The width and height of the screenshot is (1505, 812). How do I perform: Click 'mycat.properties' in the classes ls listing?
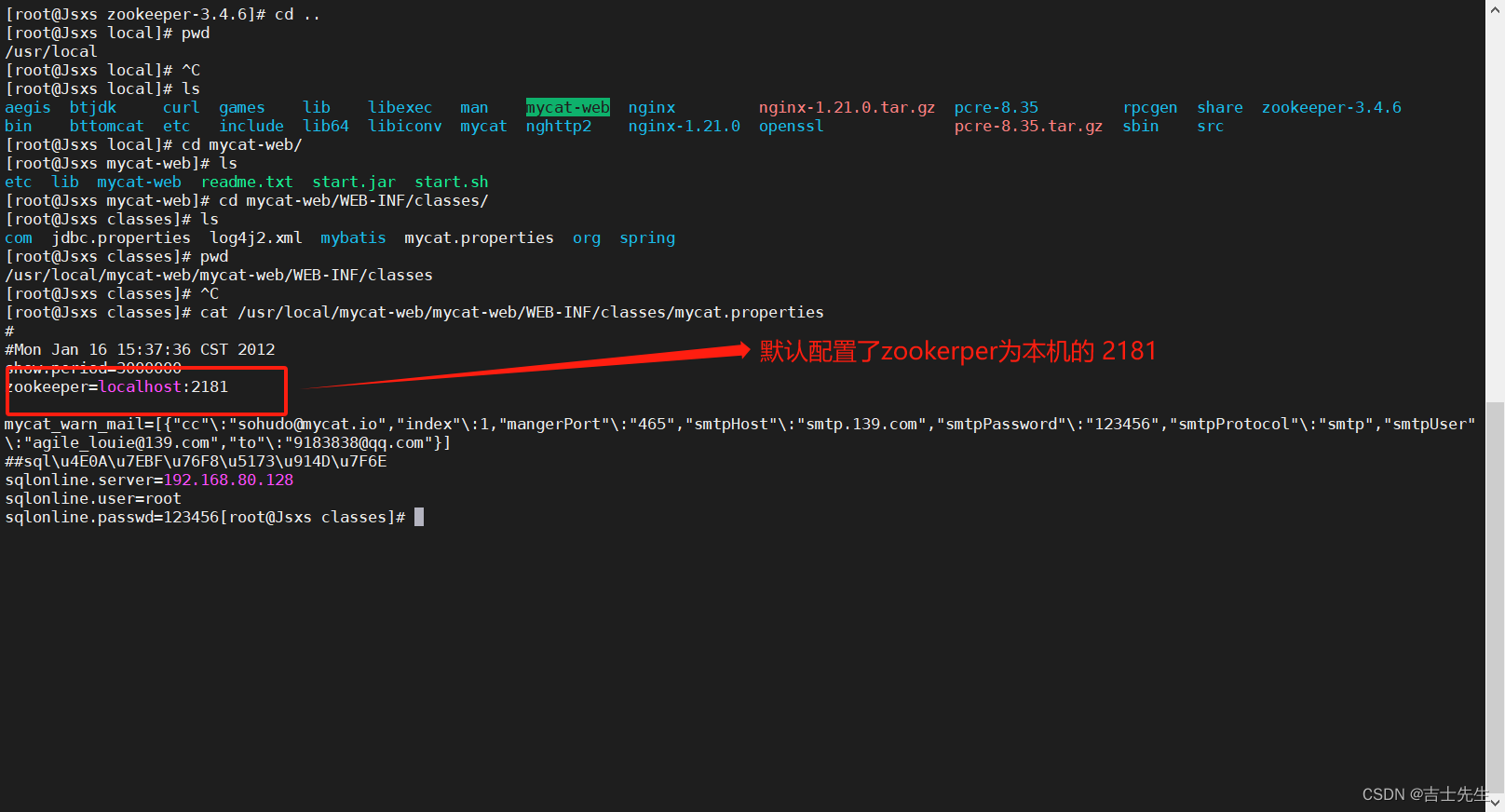point(479,238)
